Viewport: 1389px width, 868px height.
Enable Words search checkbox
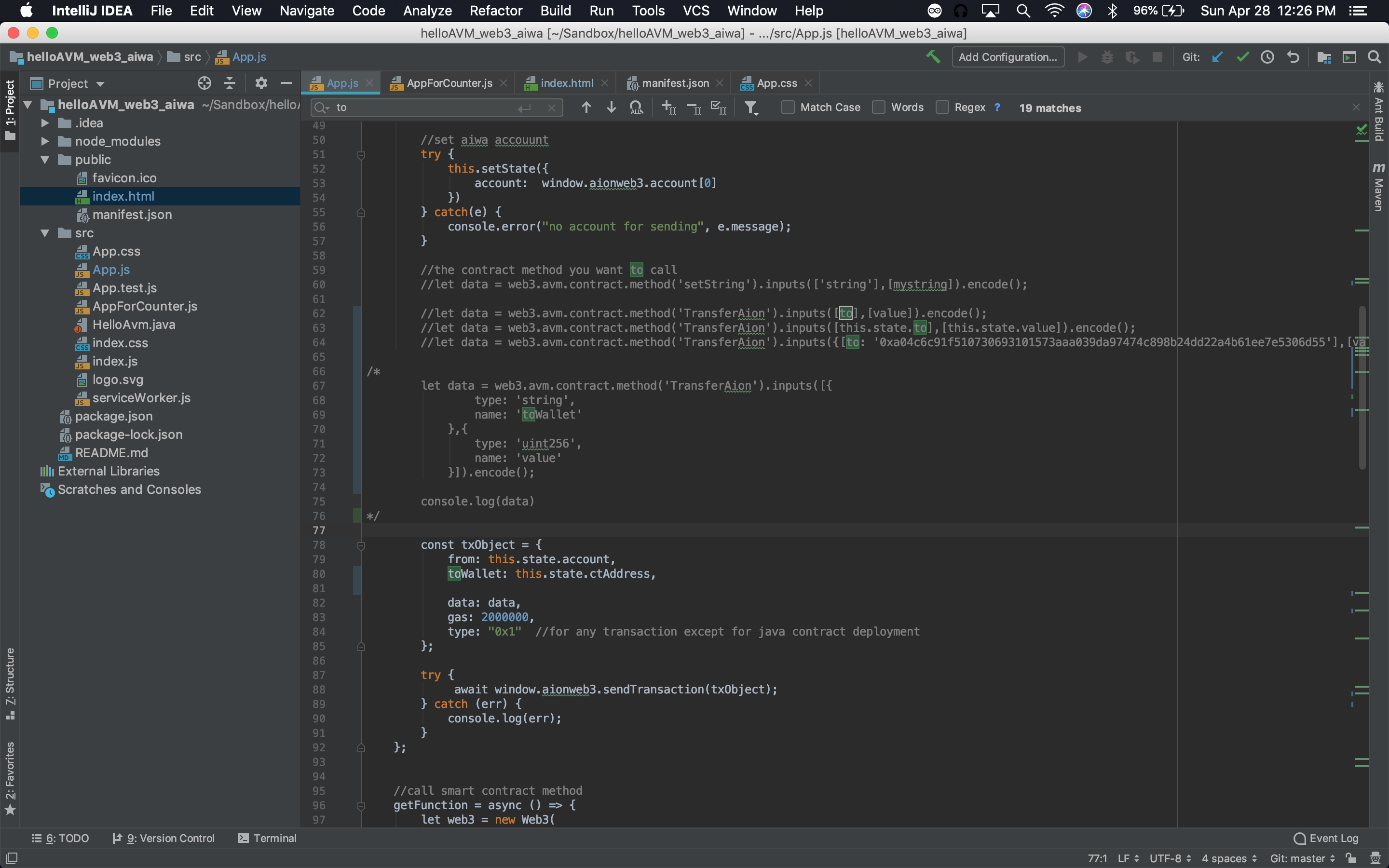pos(879,108)
